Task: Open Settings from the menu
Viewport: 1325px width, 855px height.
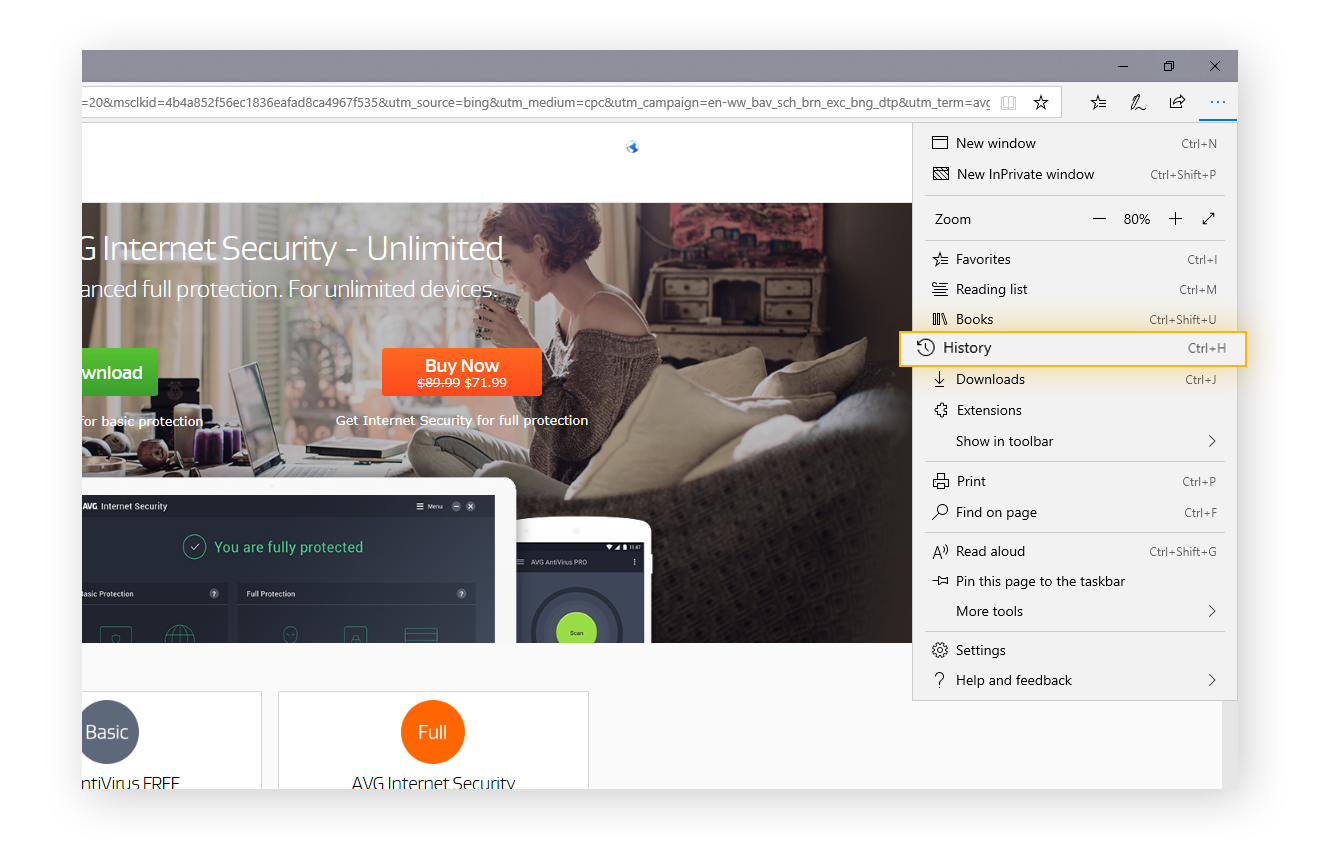Action: point(1074,650)
